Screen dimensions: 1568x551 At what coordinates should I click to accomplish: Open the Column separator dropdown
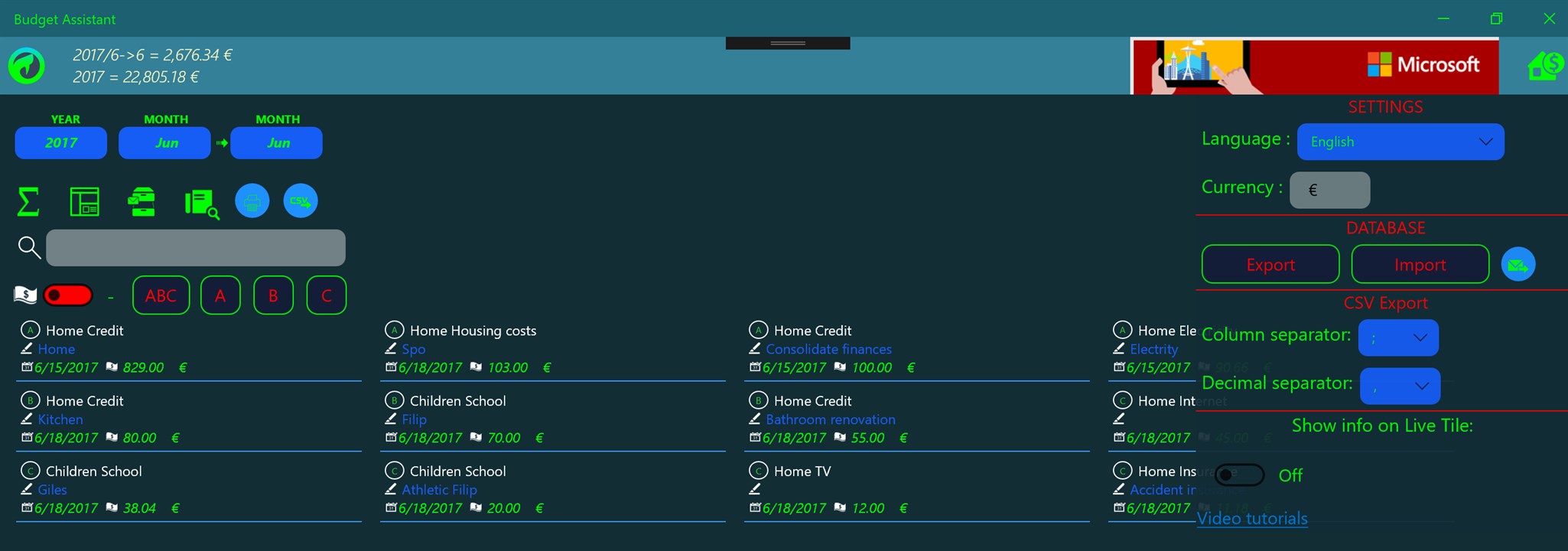click(1398, 337)
